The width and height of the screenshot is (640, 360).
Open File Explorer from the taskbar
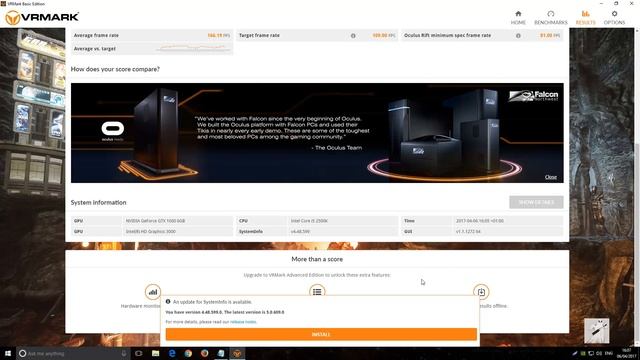point(156,353)
